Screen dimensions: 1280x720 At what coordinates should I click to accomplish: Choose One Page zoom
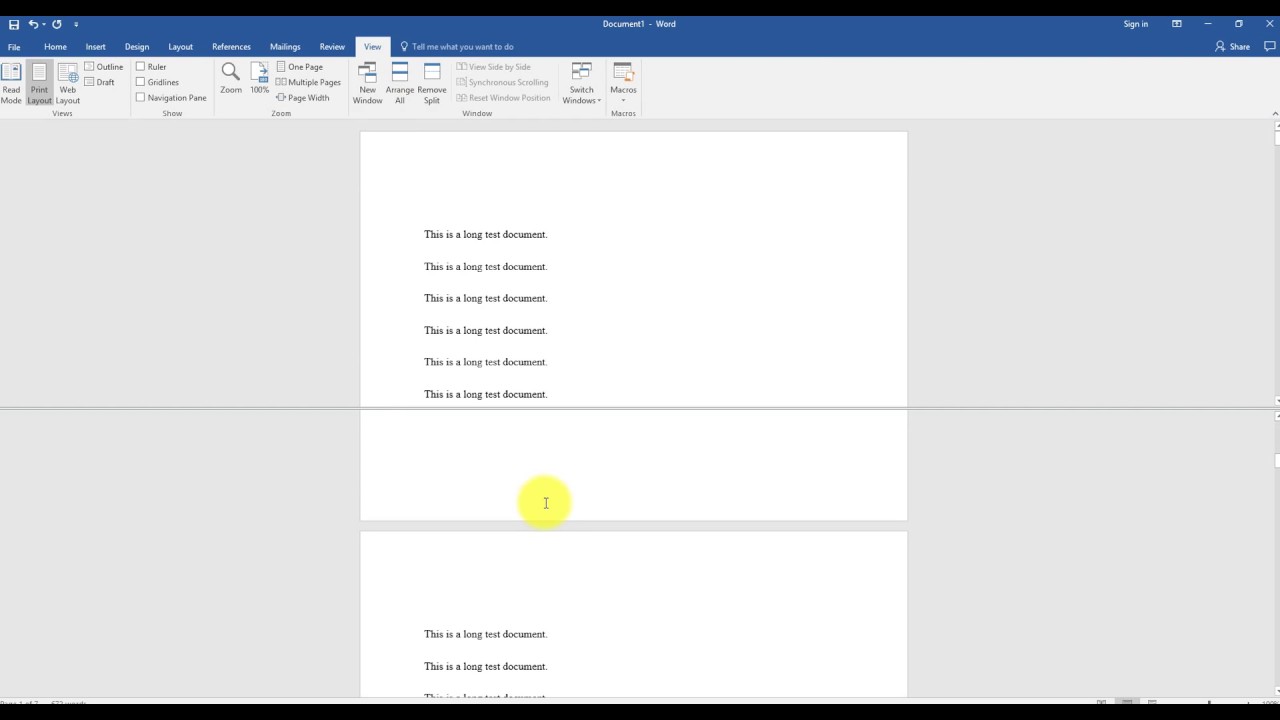tap(300, 67)
